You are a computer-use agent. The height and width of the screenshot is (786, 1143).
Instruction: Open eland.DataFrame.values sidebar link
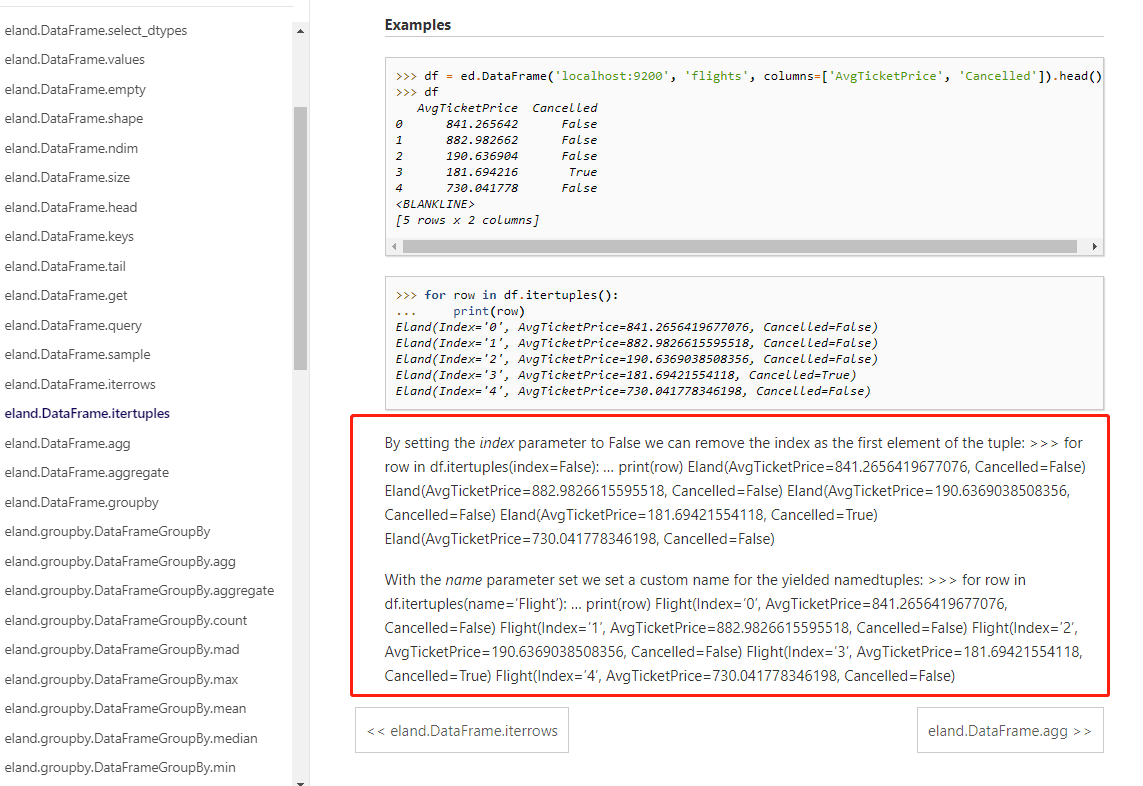(x=74, y=59)
